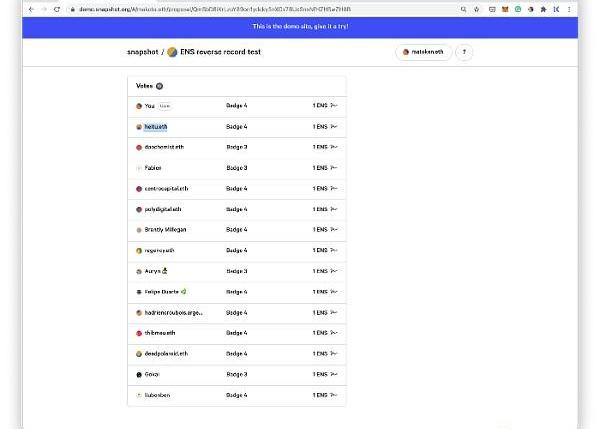Open the vote receipt icon for Fabien
This screenshot has height=429, width=600.
point(334,168)
